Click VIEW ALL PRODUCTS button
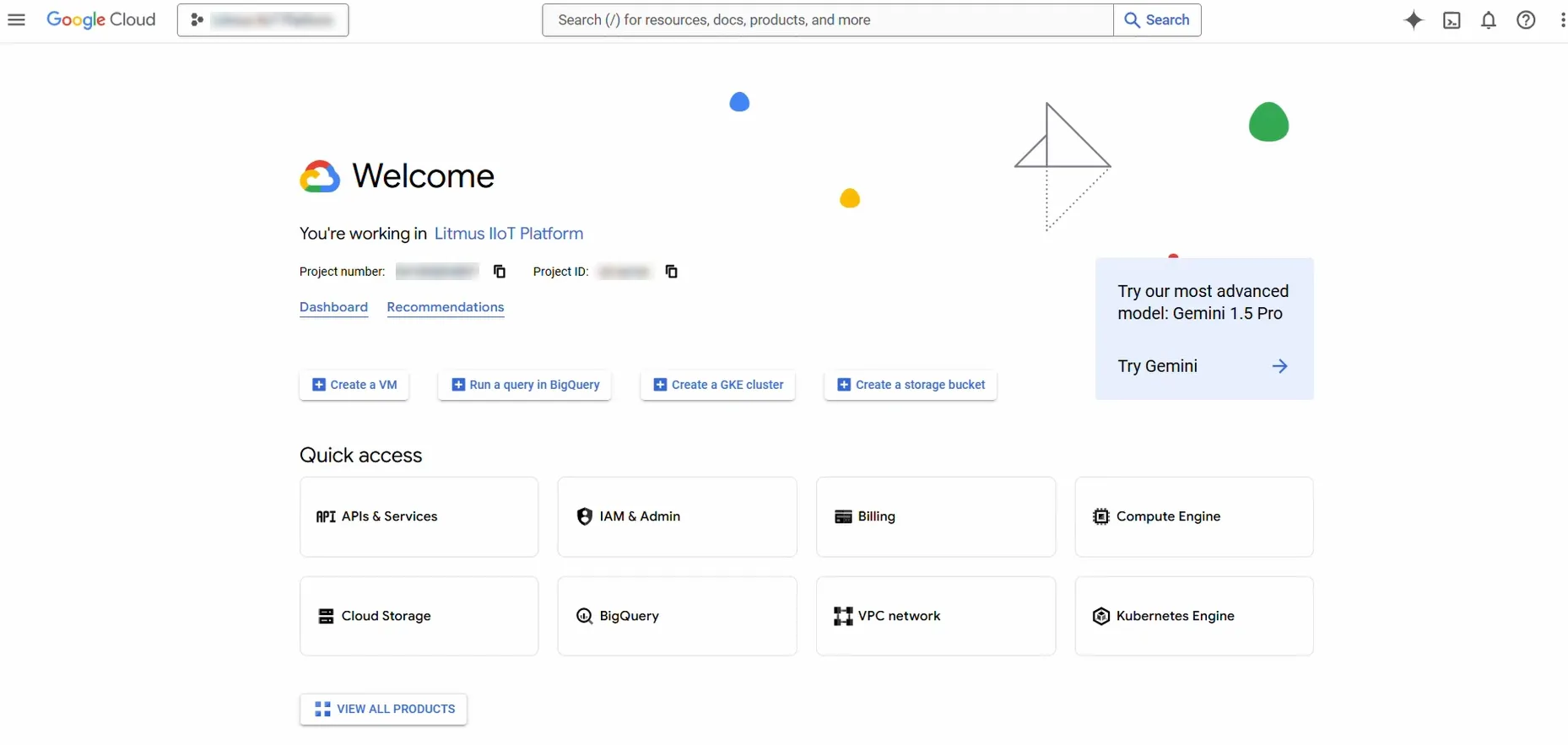The image size is (1568, 745). 384,710
